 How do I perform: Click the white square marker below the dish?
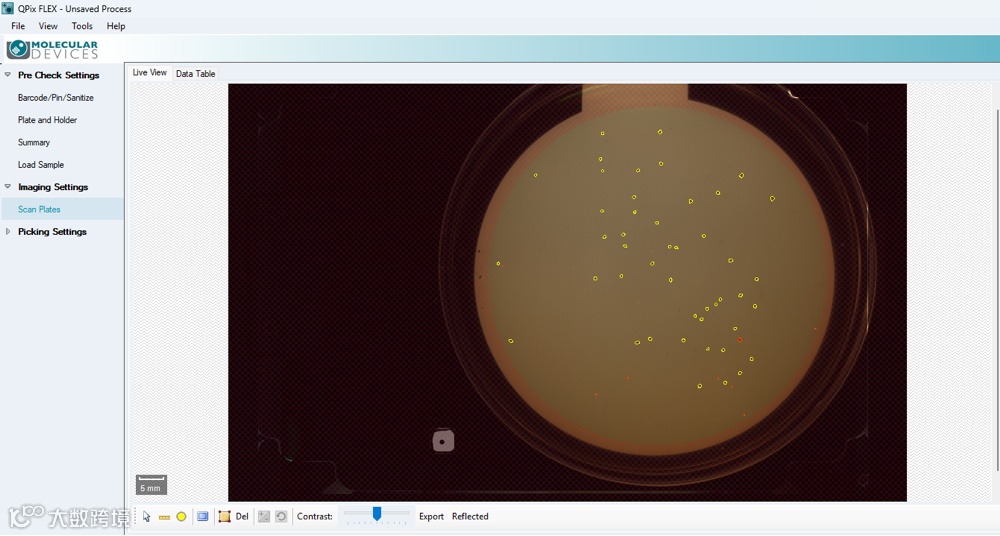(443, 441)
